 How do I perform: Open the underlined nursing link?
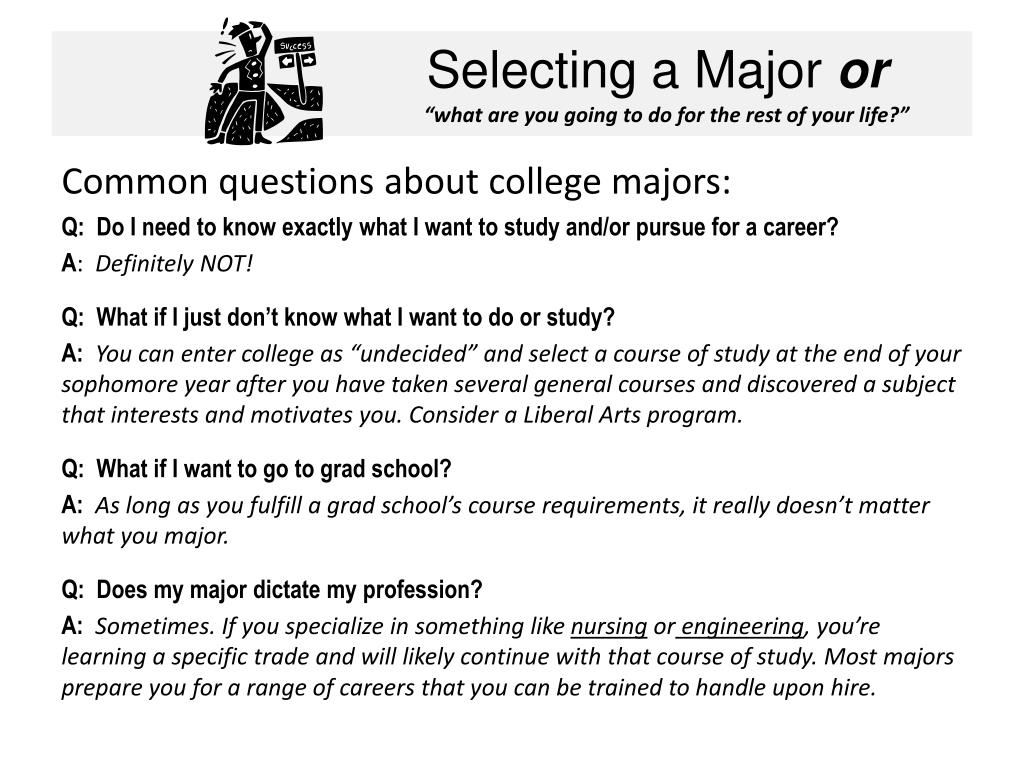point(609,626)
